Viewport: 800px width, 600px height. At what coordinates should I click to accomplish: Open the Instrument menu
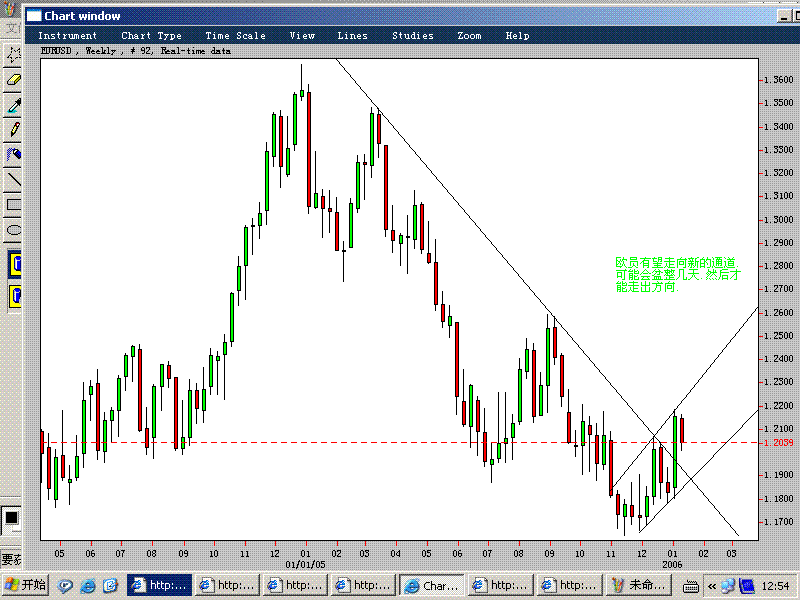[x=67, y=36]
